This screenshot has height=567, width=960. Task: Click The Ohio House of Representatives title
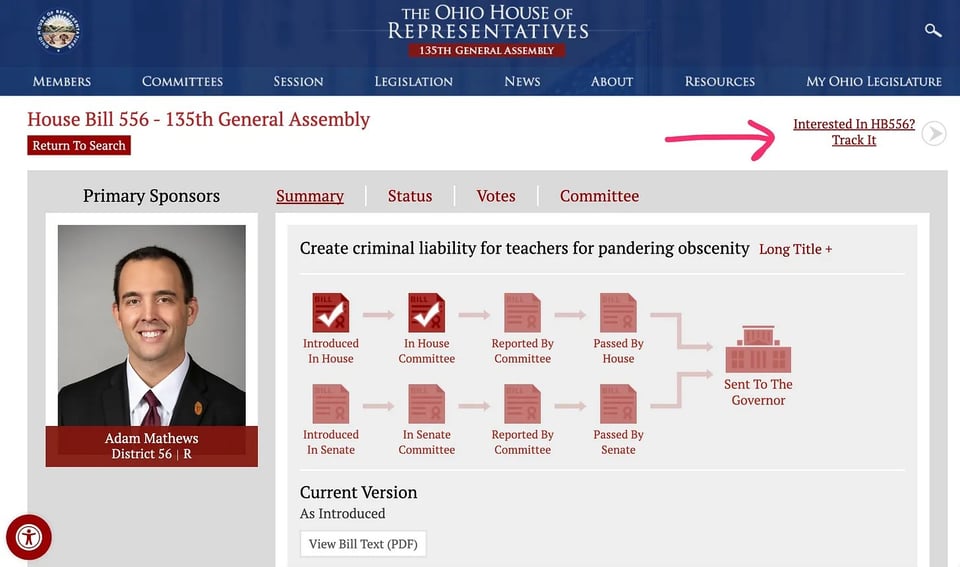488,23
